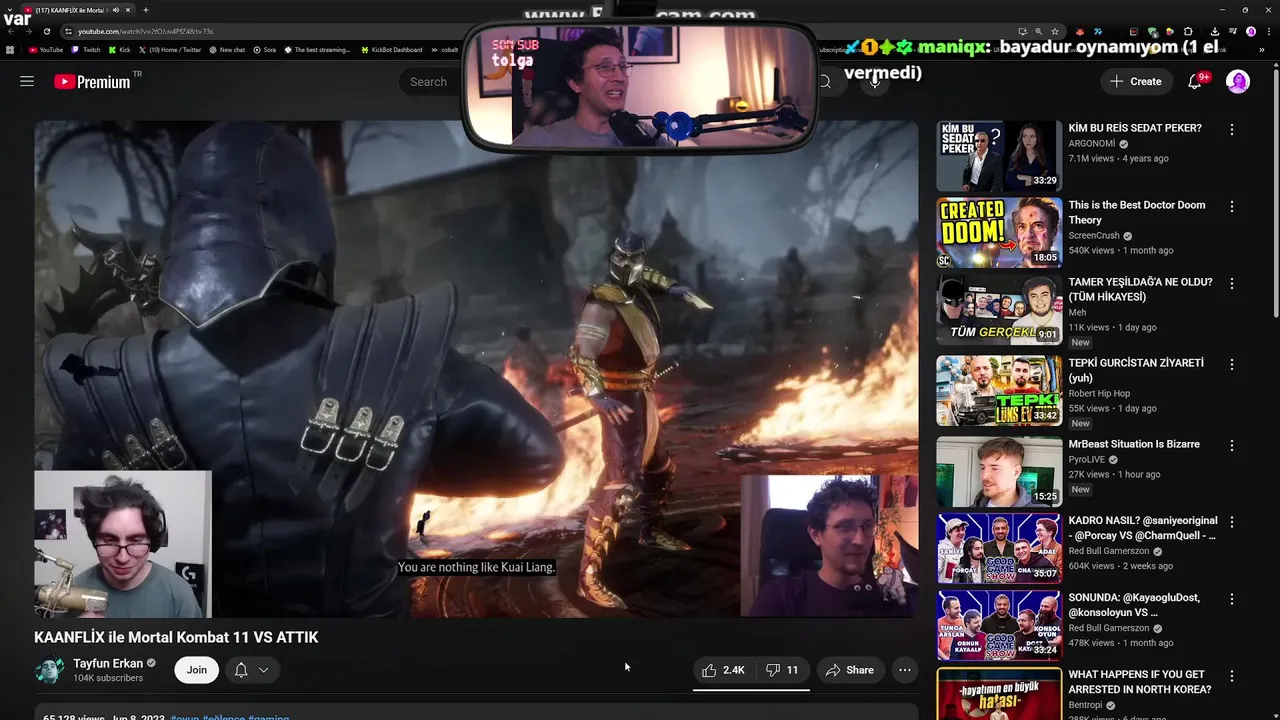Screen dimensions: 1280x720
Task: Go to YouTube Premium home logo
Action: coord(92,82)
